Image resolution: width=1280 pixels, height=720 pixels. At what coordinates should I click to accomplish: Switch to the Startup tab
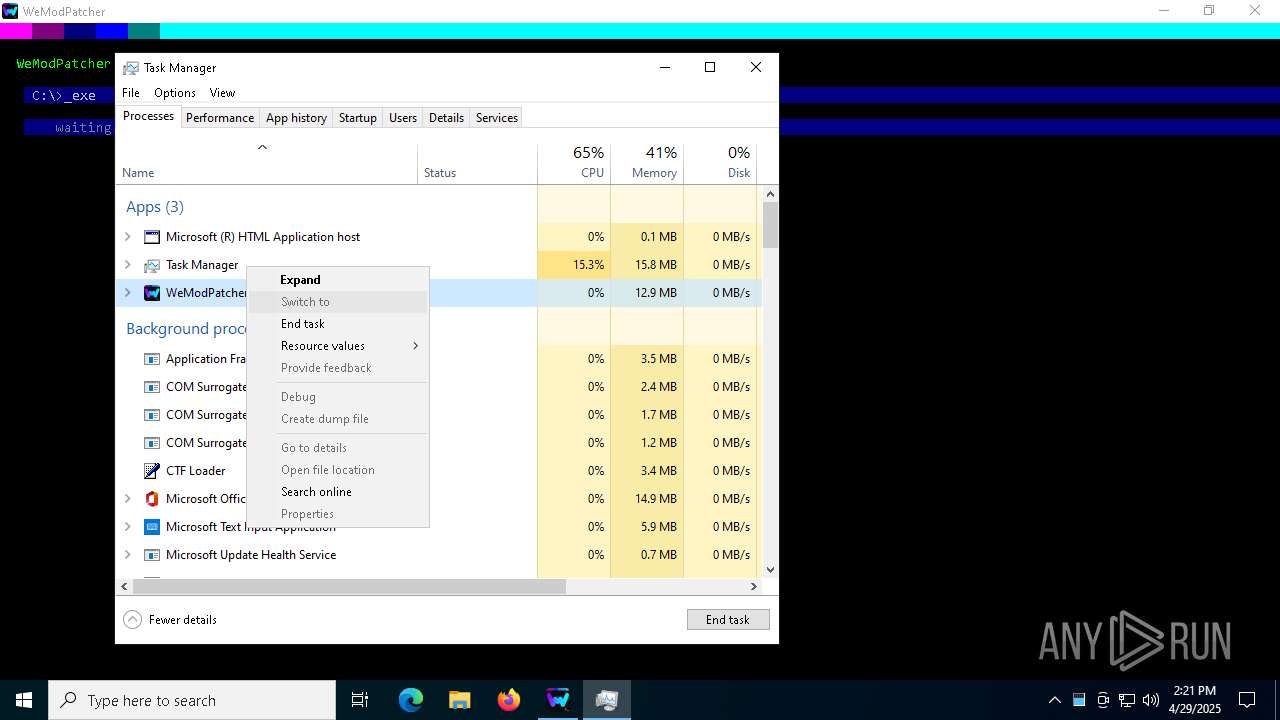tap(357, 118)
